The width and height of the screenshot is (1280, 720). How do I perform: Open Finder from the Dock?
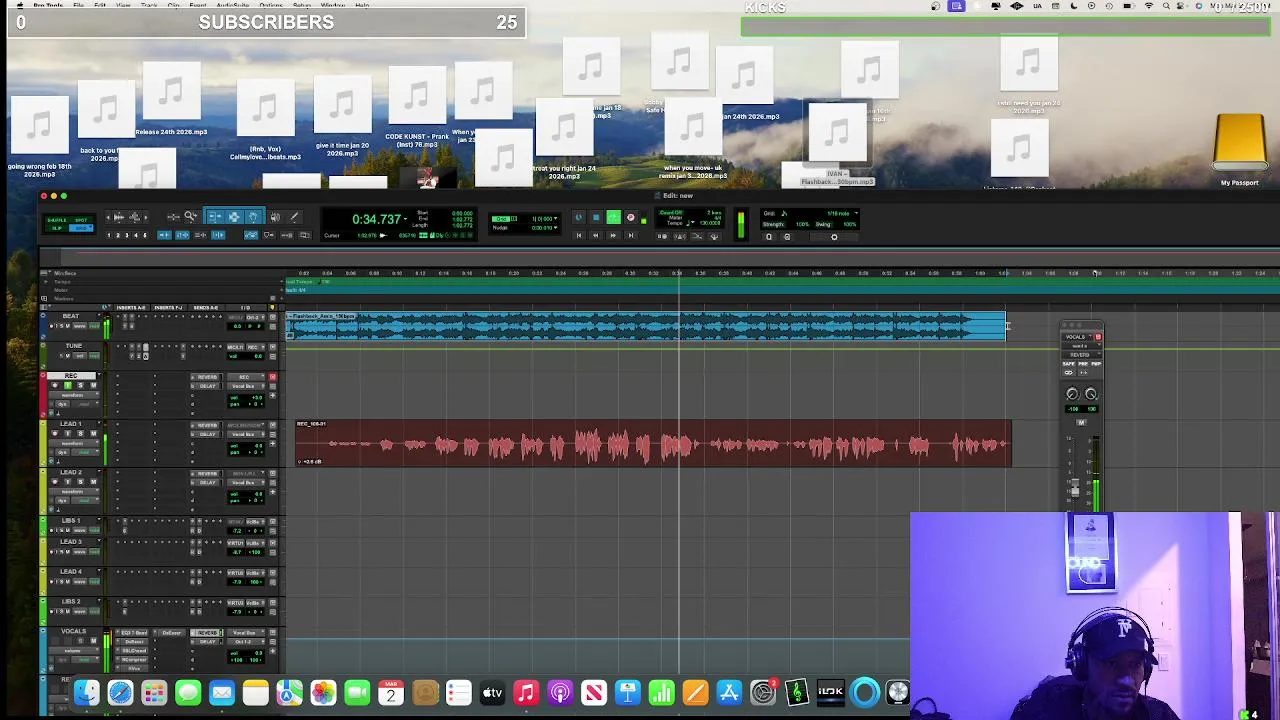pos(86,692)
